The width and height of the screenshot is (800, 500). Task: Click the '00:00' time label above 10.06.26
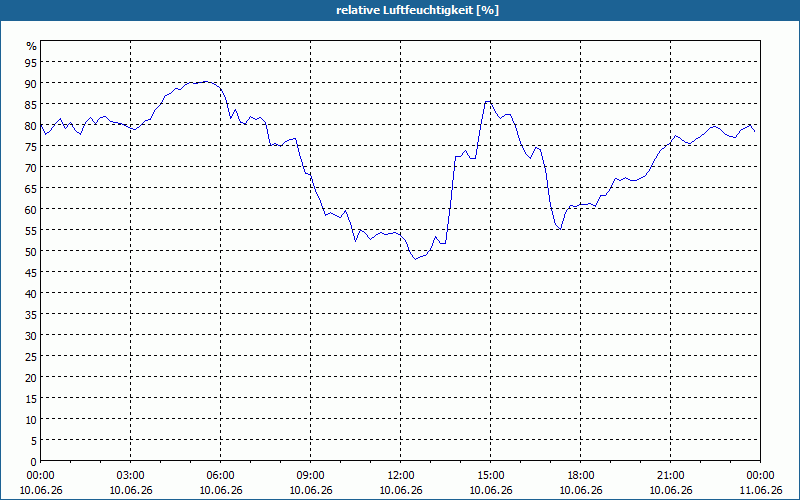pyautogui.click(x=40, y=476)
